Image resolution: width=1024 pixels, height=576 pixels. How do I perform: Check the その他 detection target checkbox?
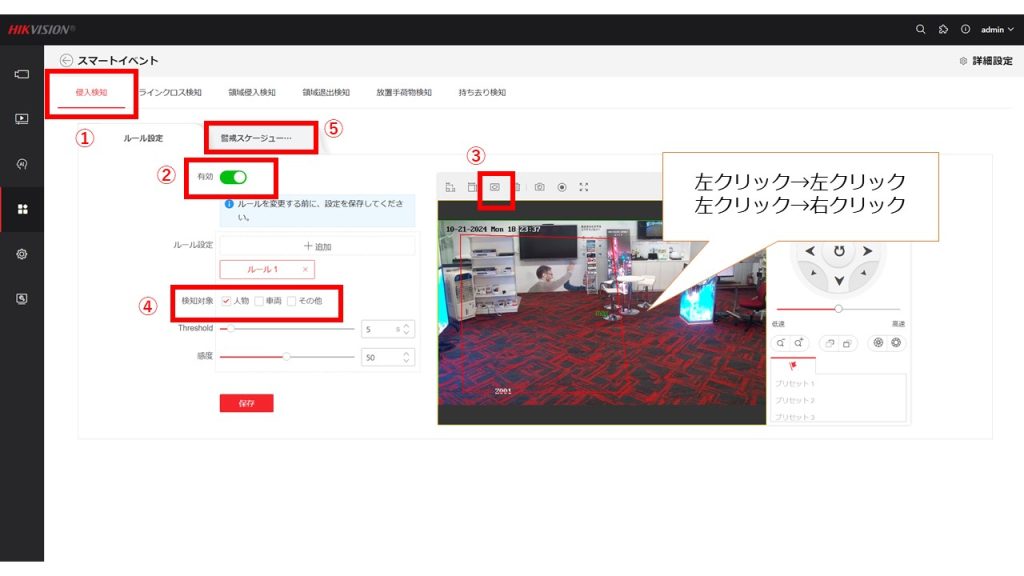pyautogui.click(x=292, y=300)
